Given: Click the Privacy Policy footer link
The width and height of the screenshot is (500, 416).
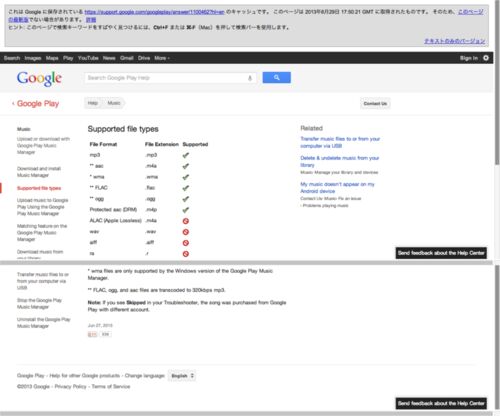Looking at the screenshot, I should point(70,387).
